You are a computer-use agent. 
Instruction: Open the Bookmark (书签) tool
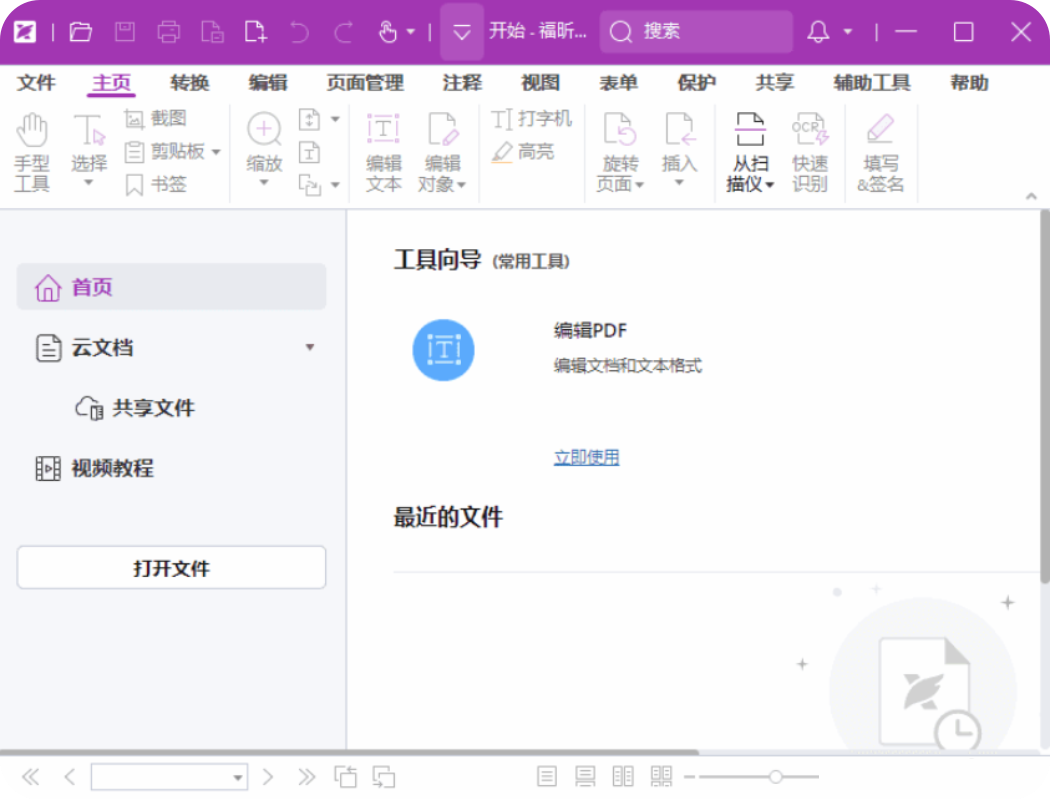(156, 184)
